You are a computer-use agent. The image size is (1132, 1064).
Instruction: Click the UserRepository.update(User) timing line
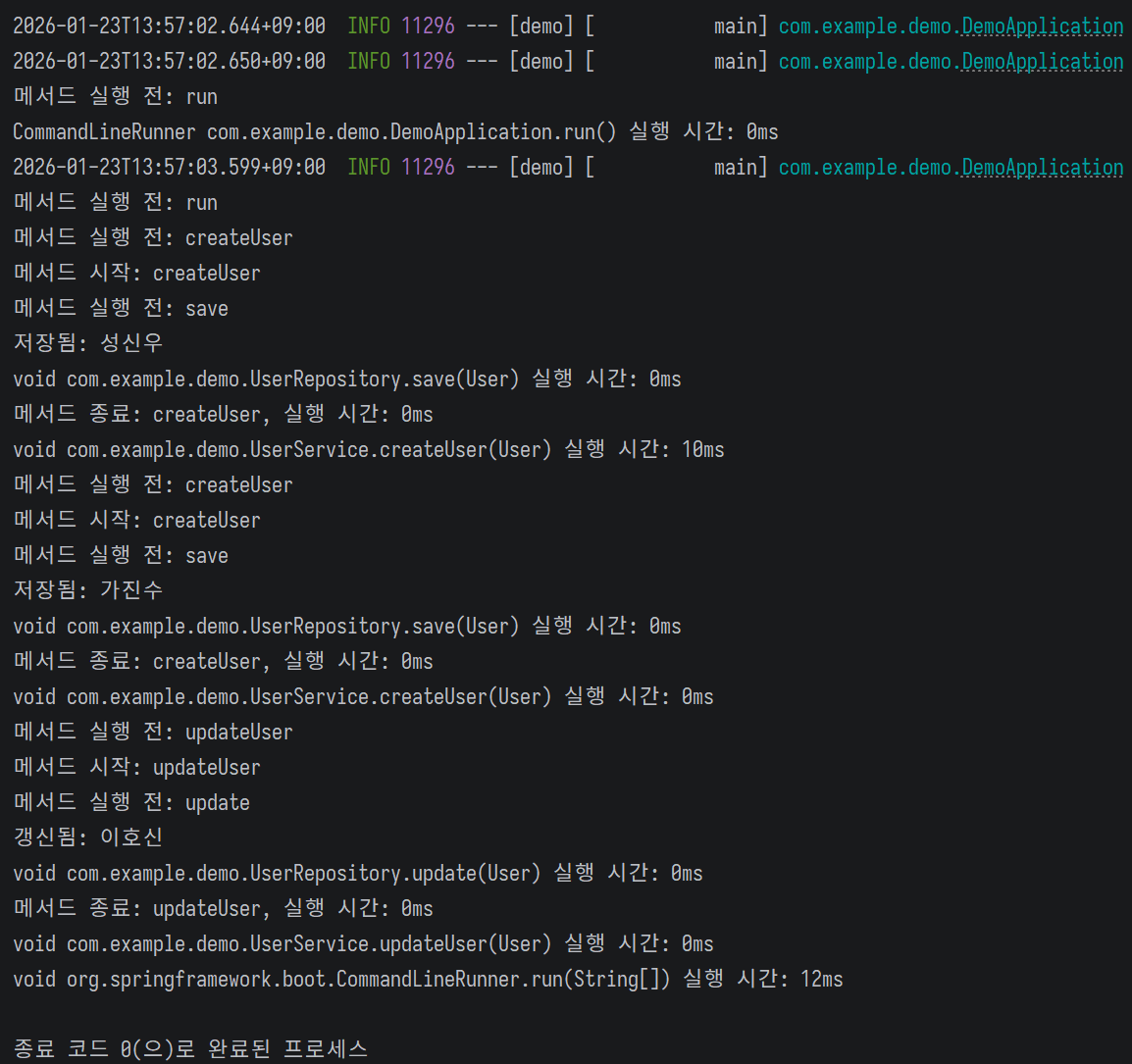[x=357, y=873]
